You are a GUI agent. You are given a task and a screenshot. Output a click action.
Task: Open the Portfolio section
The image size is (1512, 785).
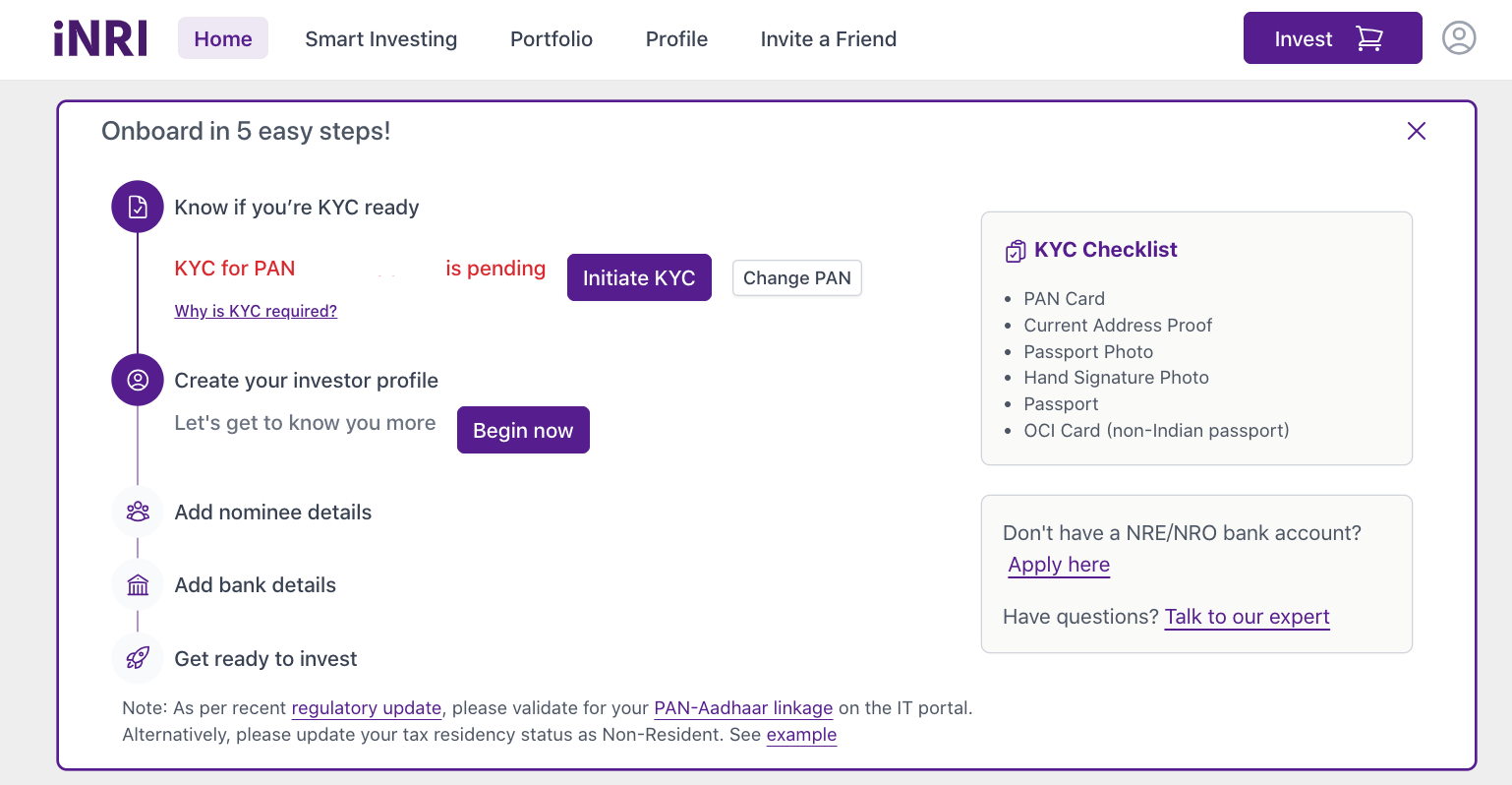point(551,38)
